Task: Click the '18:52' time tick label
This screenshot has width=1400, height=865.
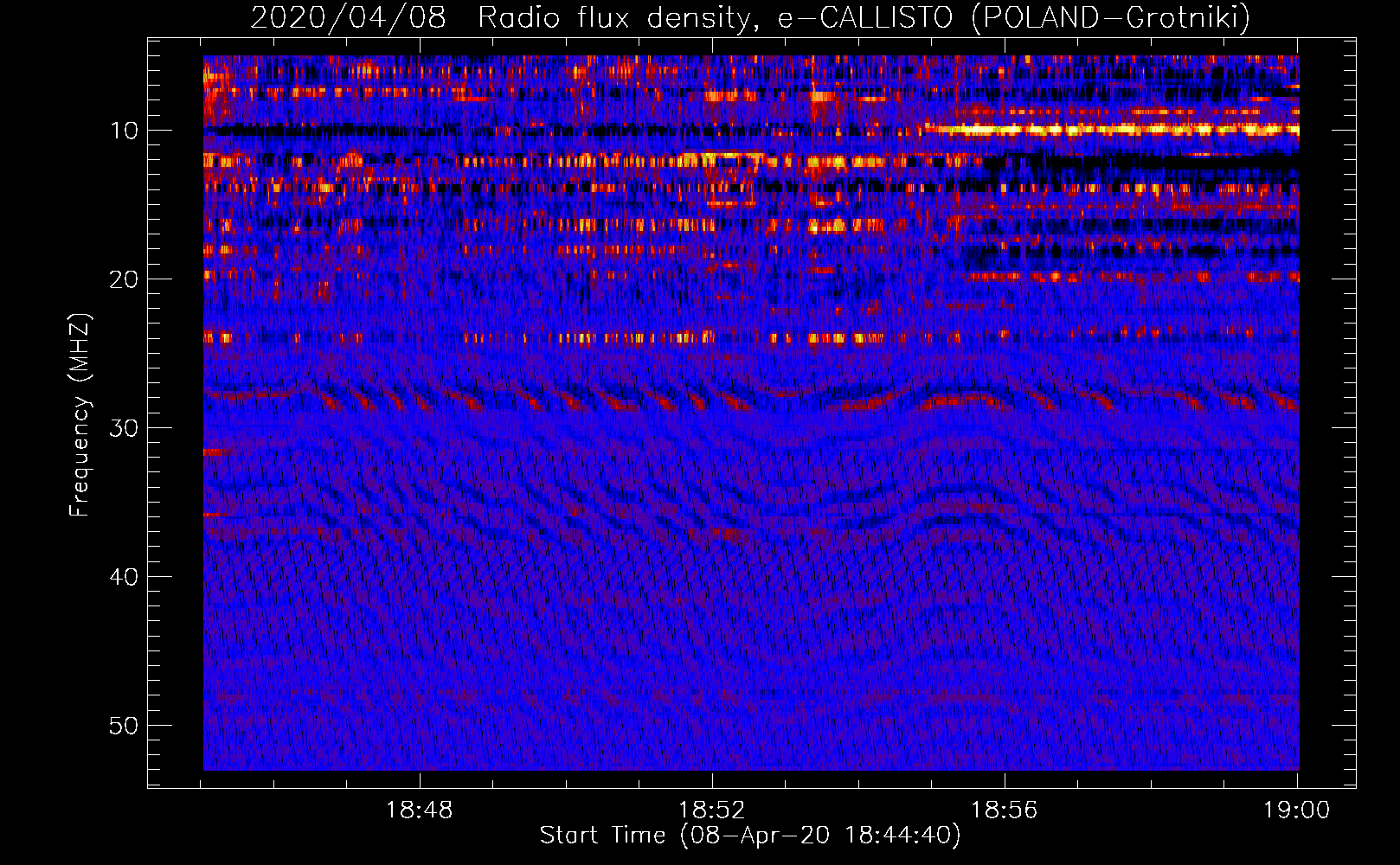Action: tap(712, 810)
